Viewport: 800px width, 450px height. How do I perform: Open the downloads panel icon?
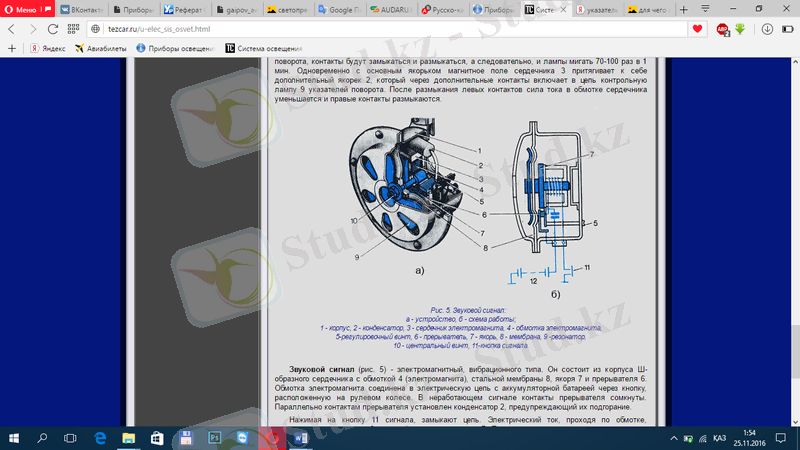coord(767,29)
